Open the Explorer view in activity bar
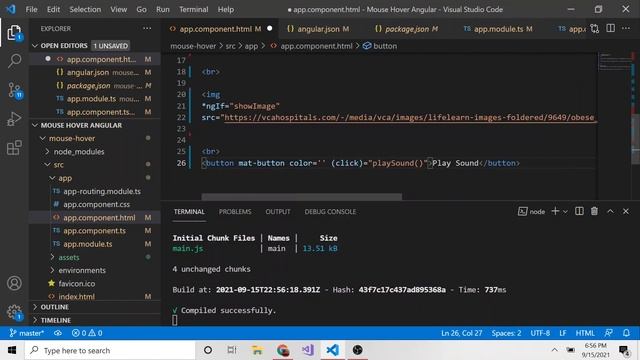The image size is (640, 360). pyautogui.click(x=14, y=33)
